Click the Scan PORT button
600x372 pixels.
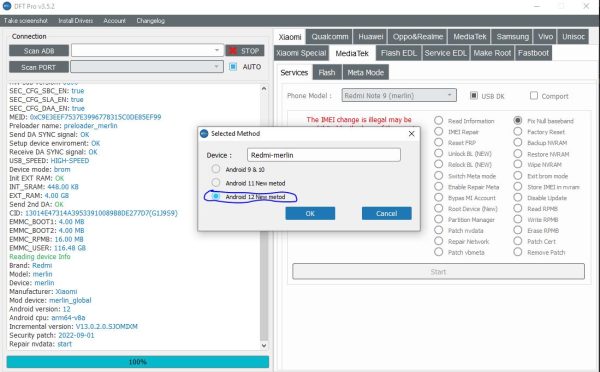click(x=39, y=67)
